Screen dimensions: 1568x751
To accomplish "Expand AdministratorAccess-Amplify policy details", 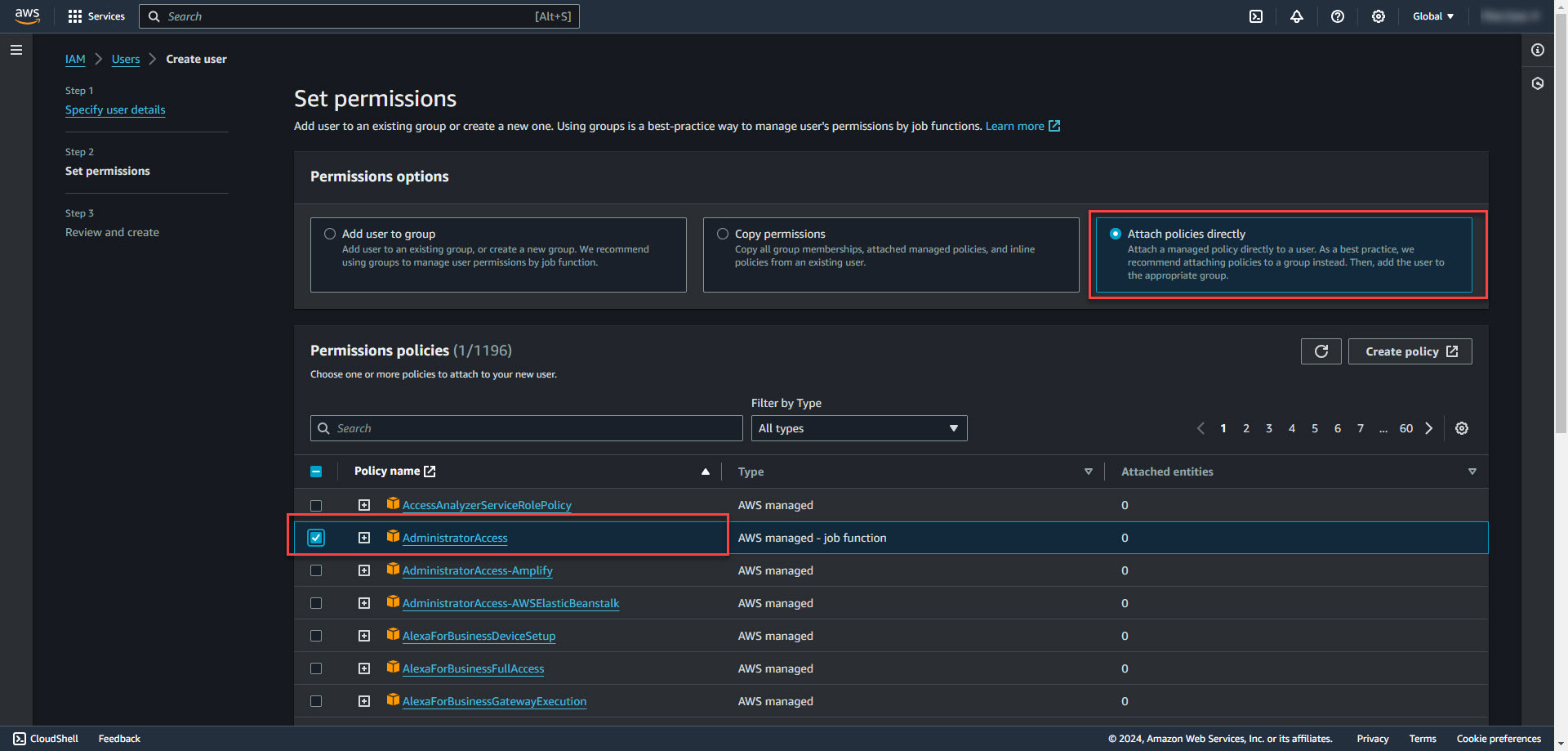I will [364, 570].
